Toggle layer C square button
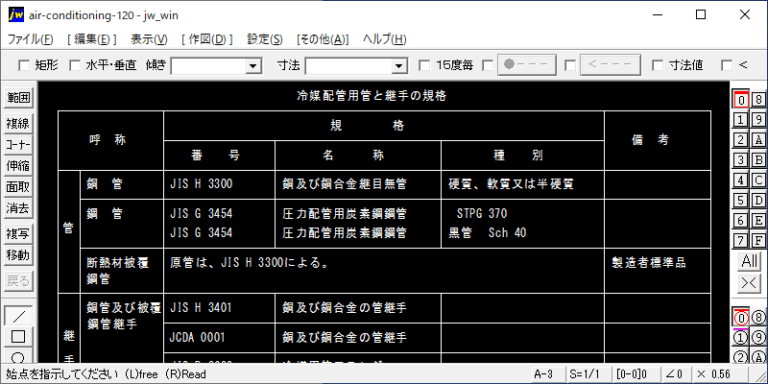Viewport: 768px width, 384px height. [x=758, y=180]
